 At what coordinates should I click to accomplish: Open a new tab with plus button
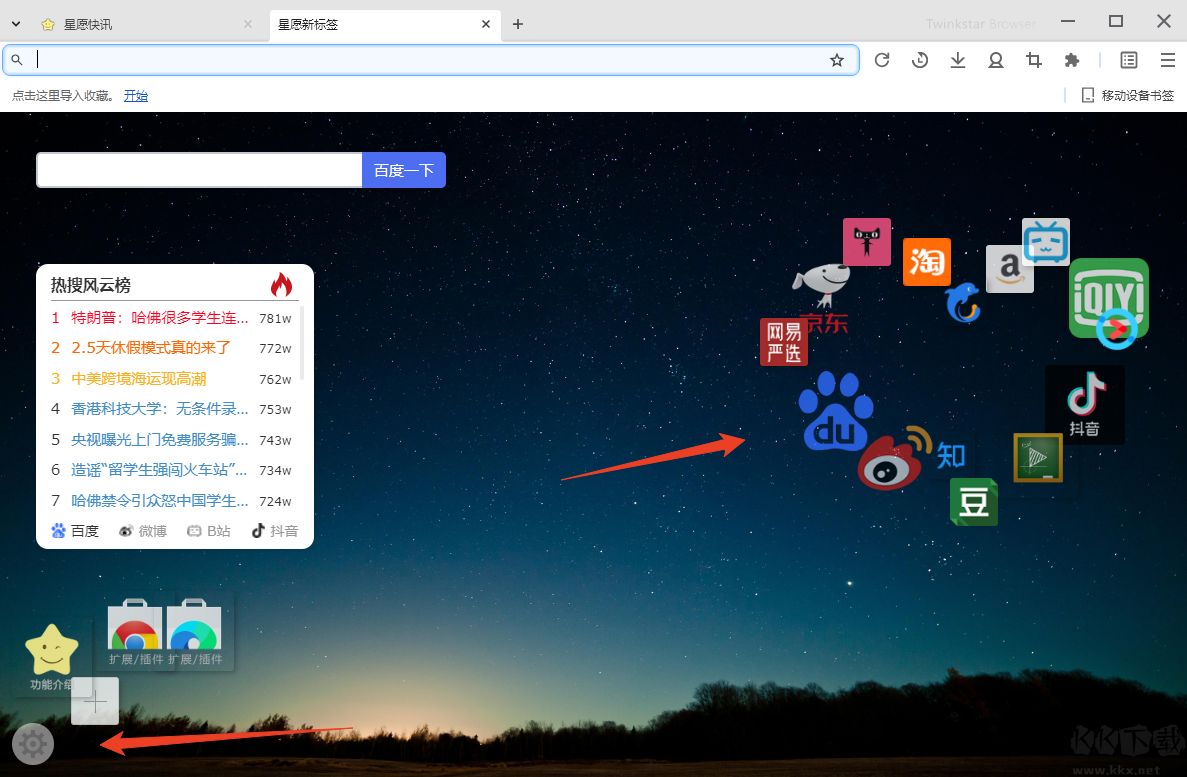click(518, 24)
